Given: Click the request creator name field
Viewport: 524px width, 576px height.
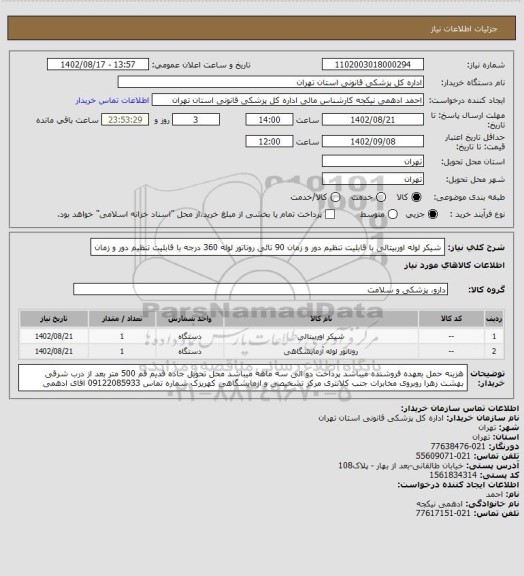Looking at the screenshot, I should 288,100.
